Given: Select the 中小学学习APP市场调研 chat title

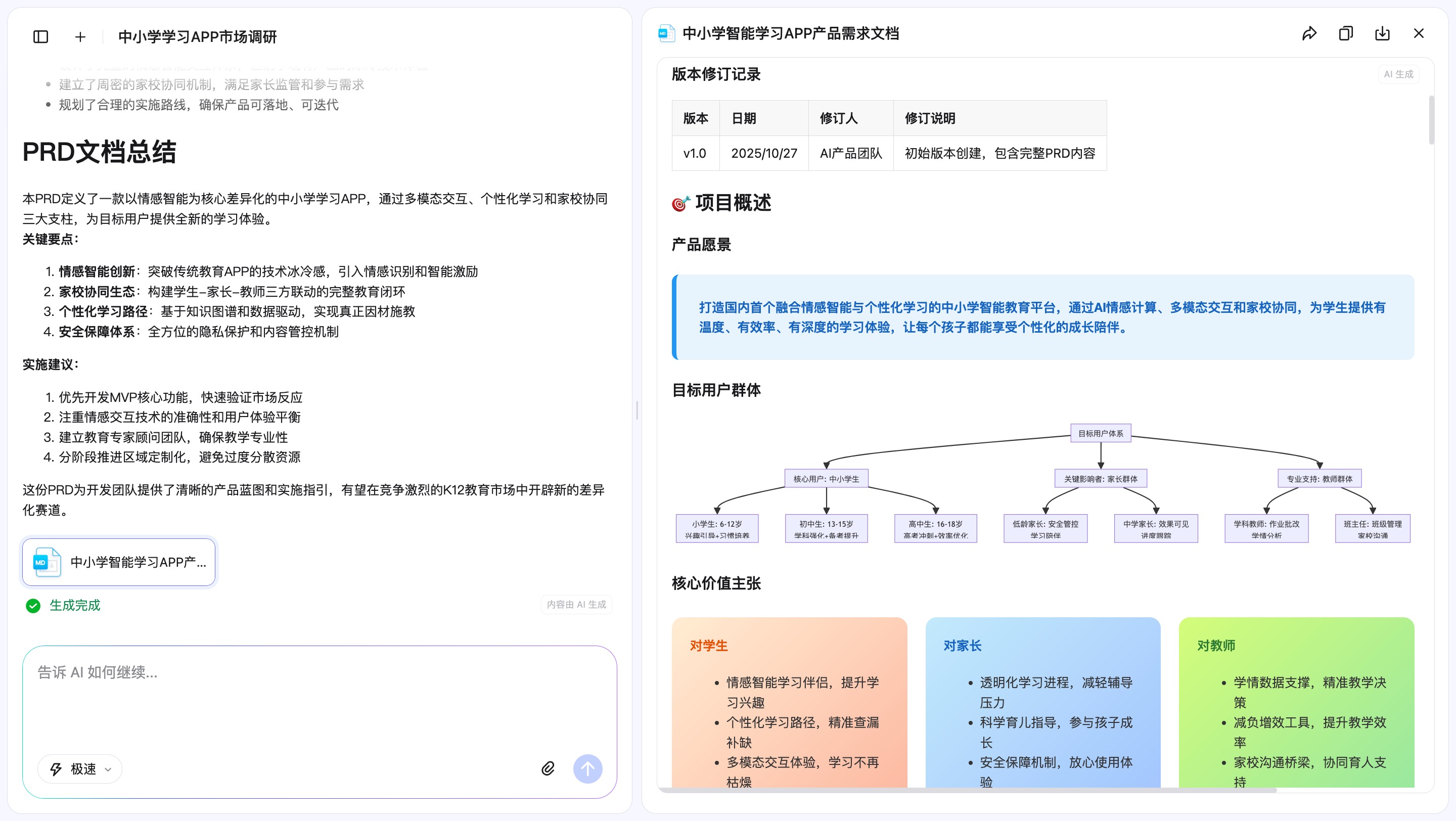Looking at the screenshot, I should pos(197,37).
